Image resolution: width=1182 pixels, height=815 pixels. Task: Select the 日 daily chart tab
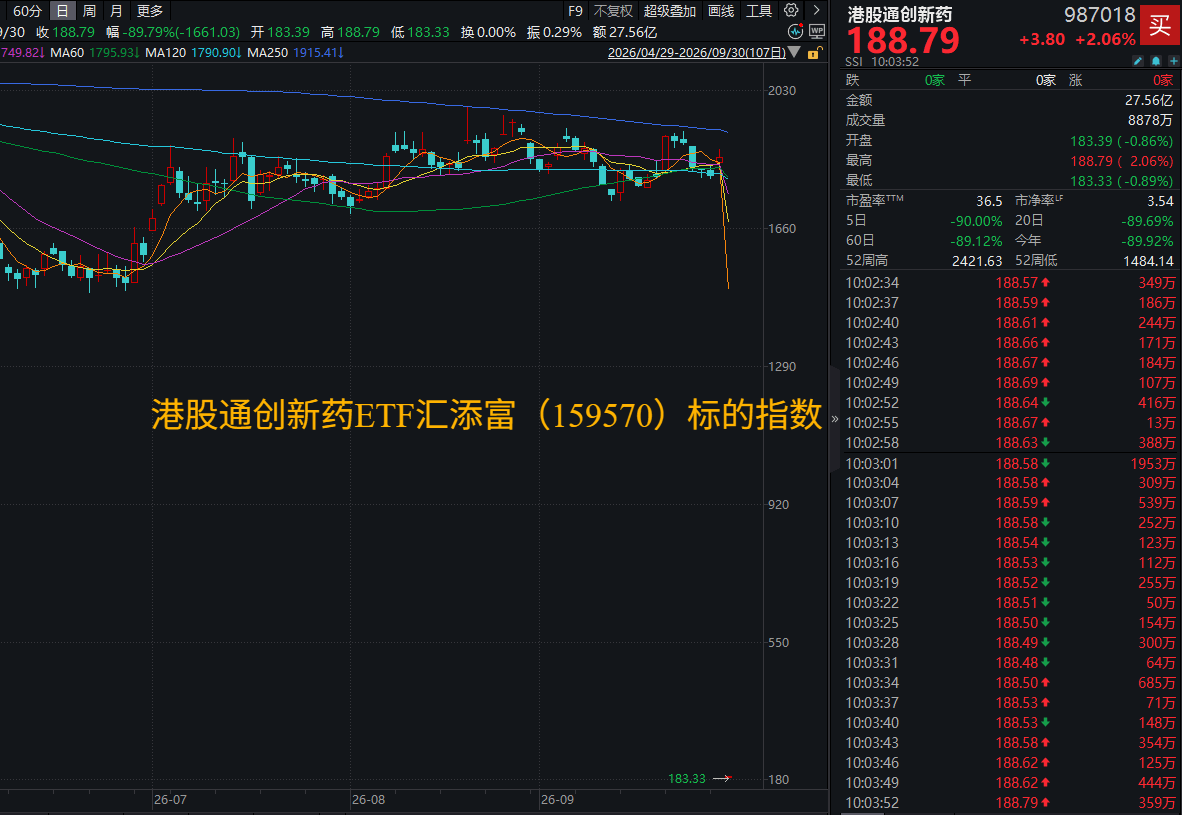pyautogui.click(x=63, y=11)
